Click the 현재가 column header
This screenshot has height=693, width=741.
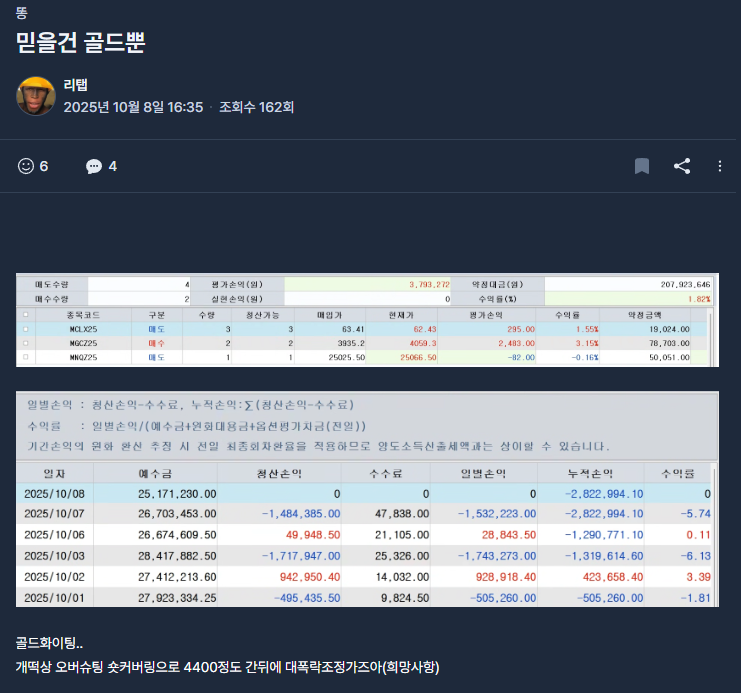point(402,315)
